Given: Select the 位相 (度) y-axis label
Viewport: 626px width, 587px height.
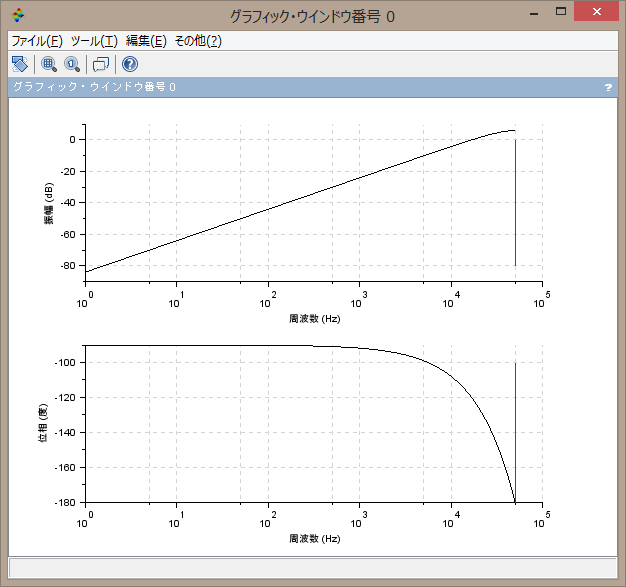Looking at the screenshot, I should (x=44, y=425).
